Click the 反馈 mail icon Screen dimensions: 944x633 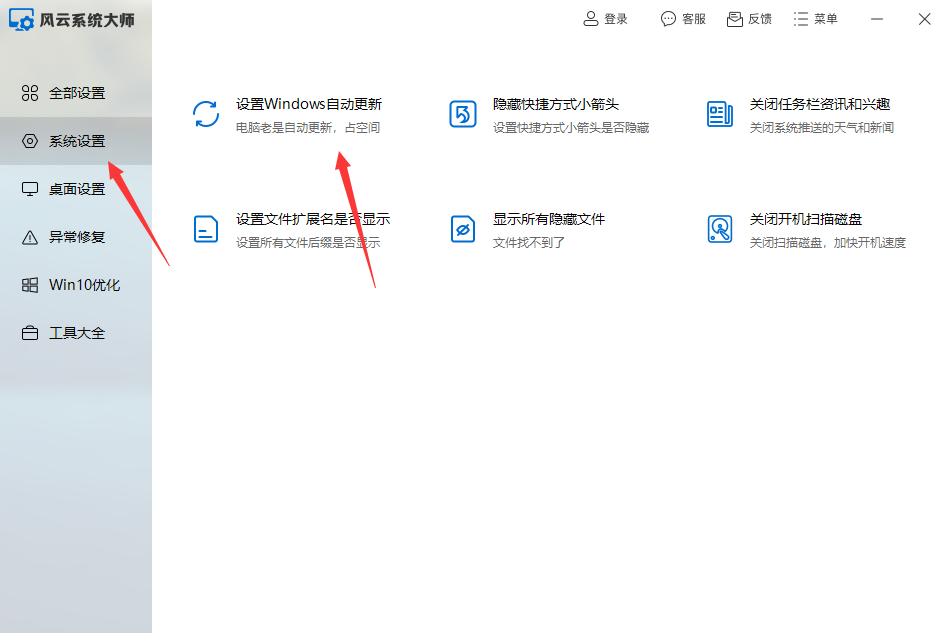(x=734, y=19)
